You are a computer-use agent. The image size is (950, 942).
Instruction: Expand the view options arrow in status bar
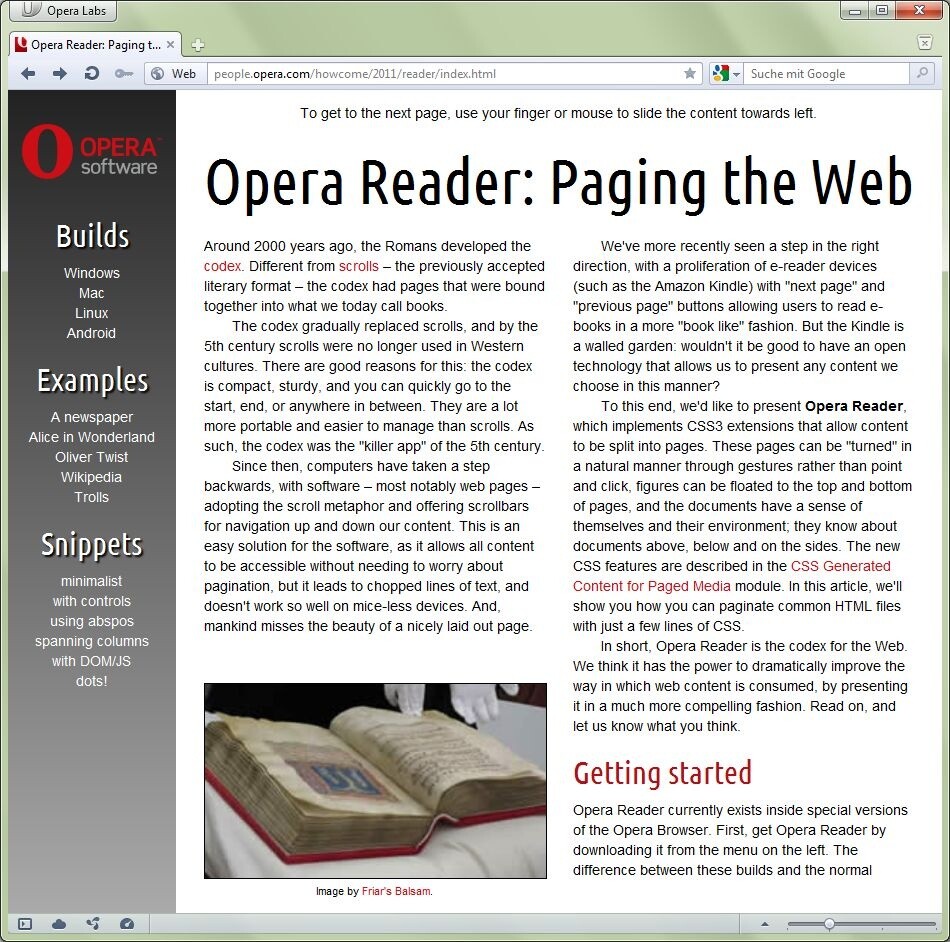[x=765, y=924]
